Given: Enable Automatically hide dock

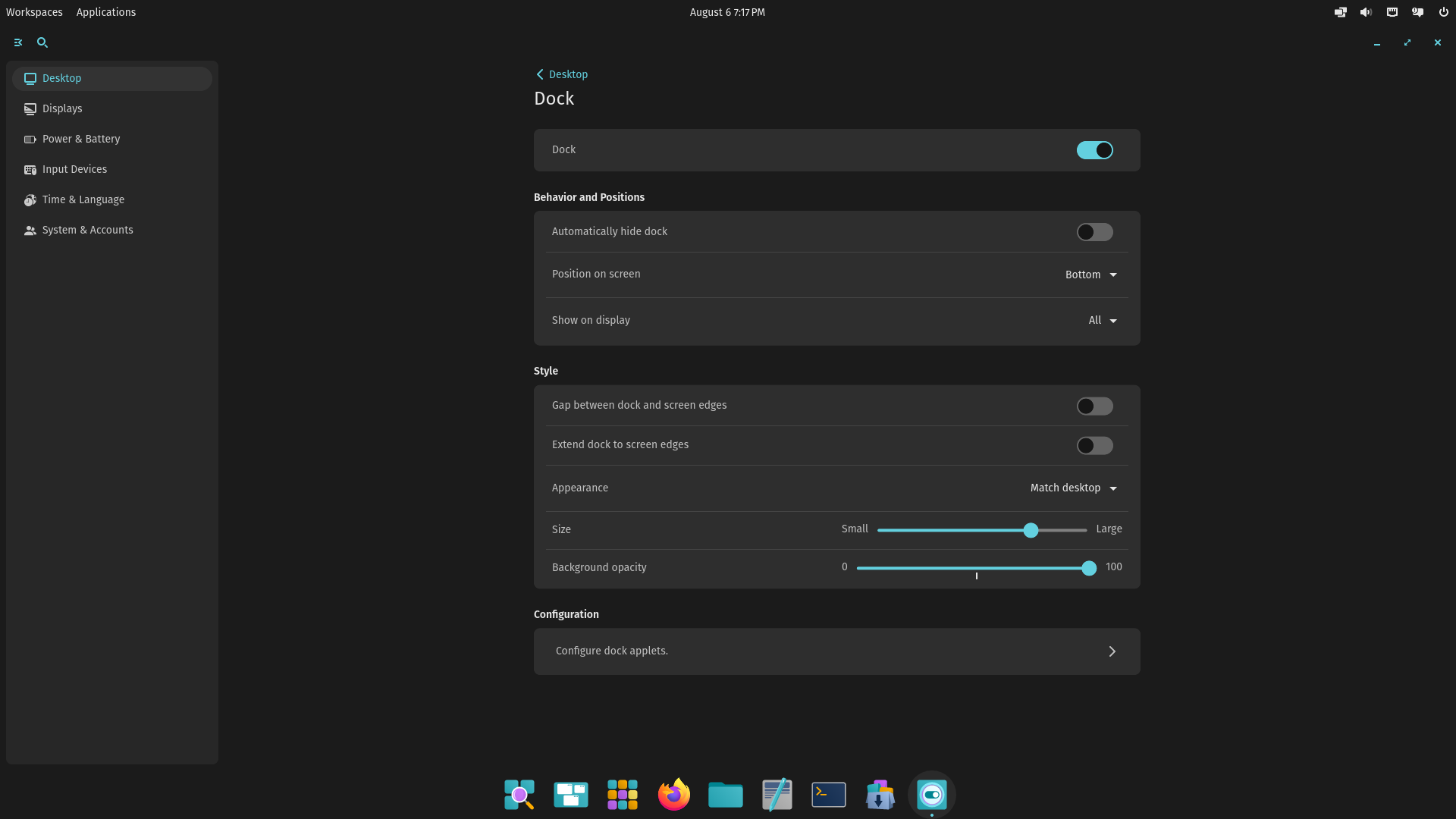Looking at the screenshot, I should tap(1095, 232).
